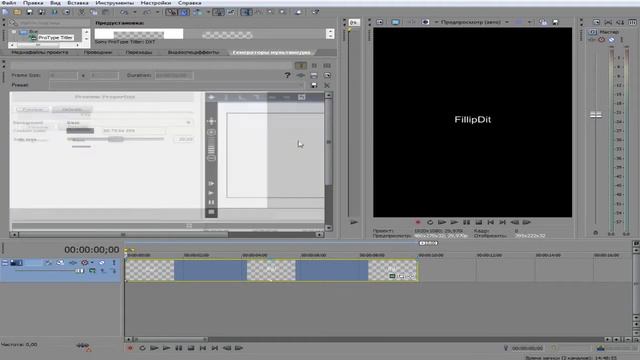640x360 pixels.
Task: Click the Мастер volume fader handle
Action: (x=596, y=115)
